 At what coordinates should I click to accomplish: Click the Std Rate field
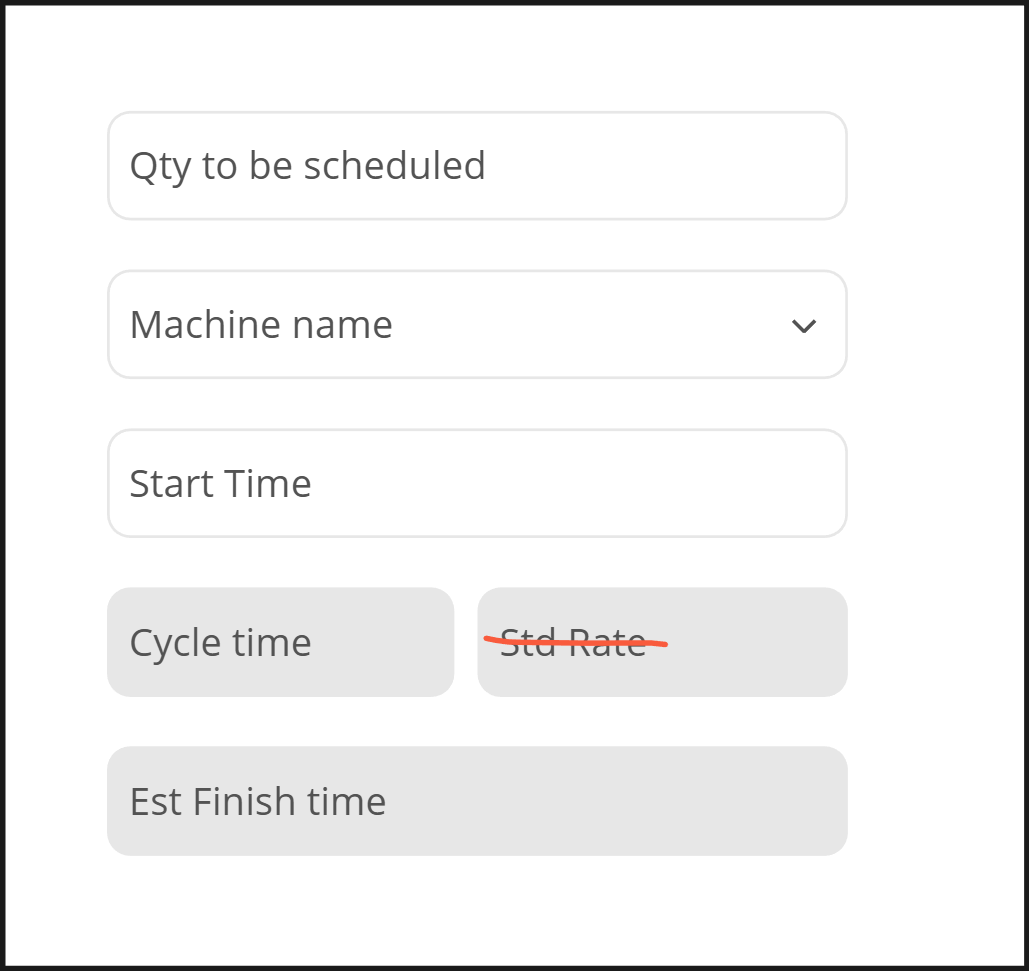pos(662,642)
